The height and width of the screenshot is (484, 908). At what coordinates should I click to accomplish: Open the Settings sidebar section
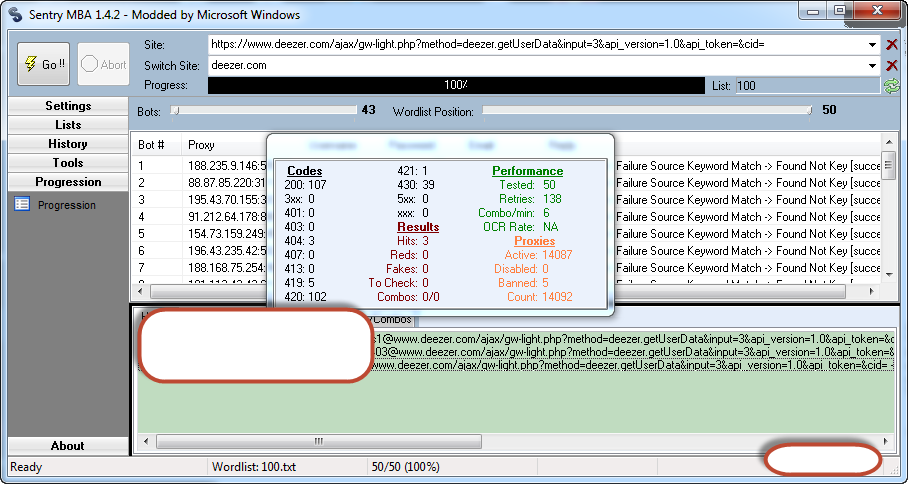[x=68, y=106]
